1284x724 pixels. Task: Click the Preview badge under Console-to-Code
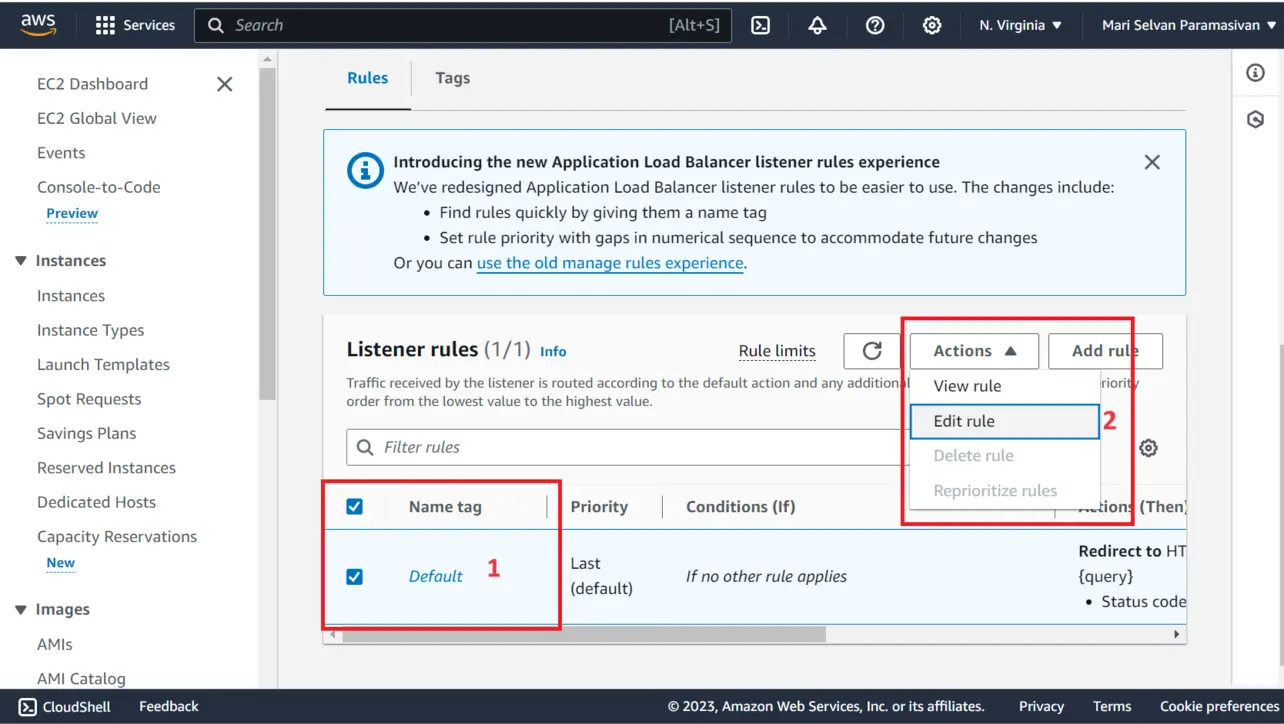click(72, 213)
